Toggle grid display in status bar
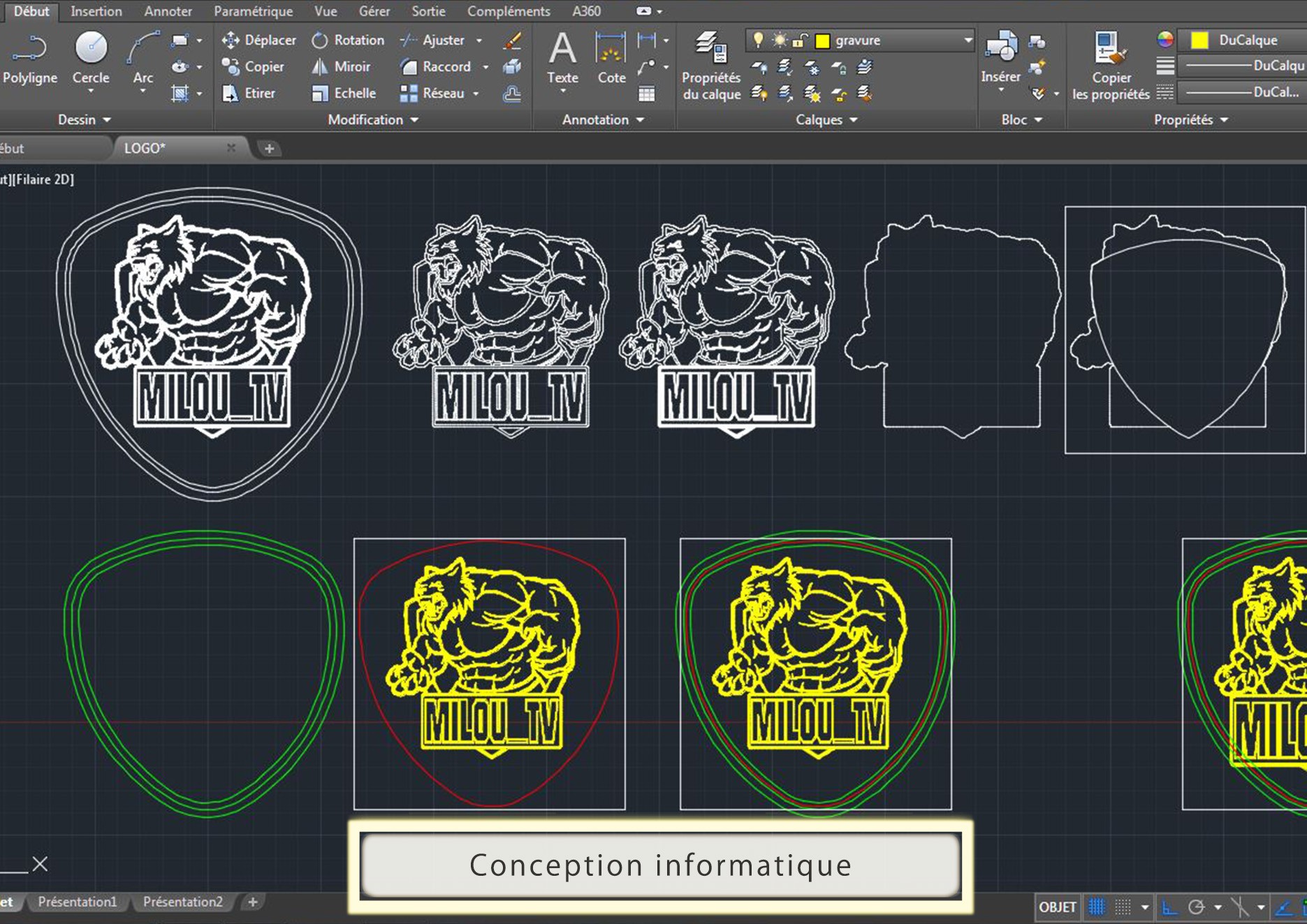The width and height of the screenshot is (1307, 924). coord(1097,907)
